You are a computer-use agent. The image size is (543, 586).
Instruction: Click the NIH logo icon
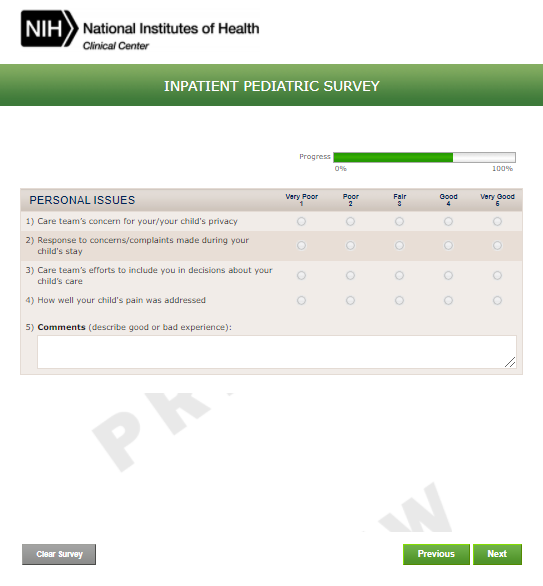49,28
